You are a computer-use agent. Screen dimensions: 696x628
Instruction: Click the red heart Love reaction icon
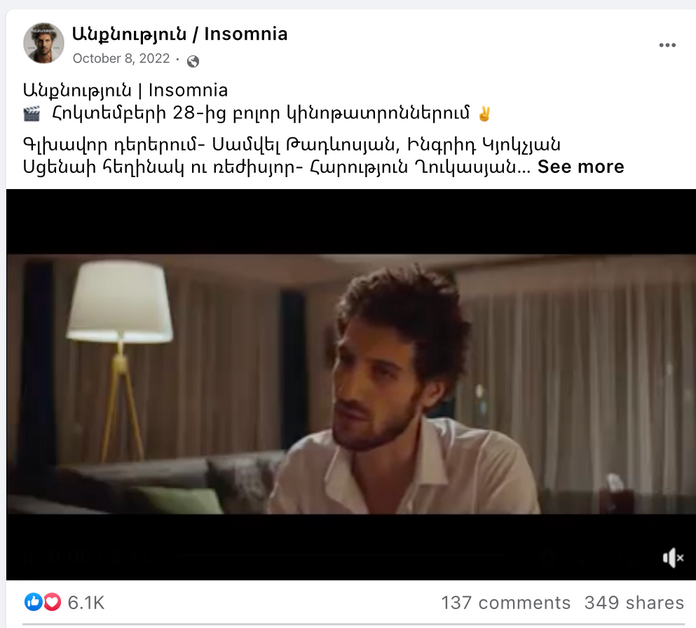(x=52, y=602)
